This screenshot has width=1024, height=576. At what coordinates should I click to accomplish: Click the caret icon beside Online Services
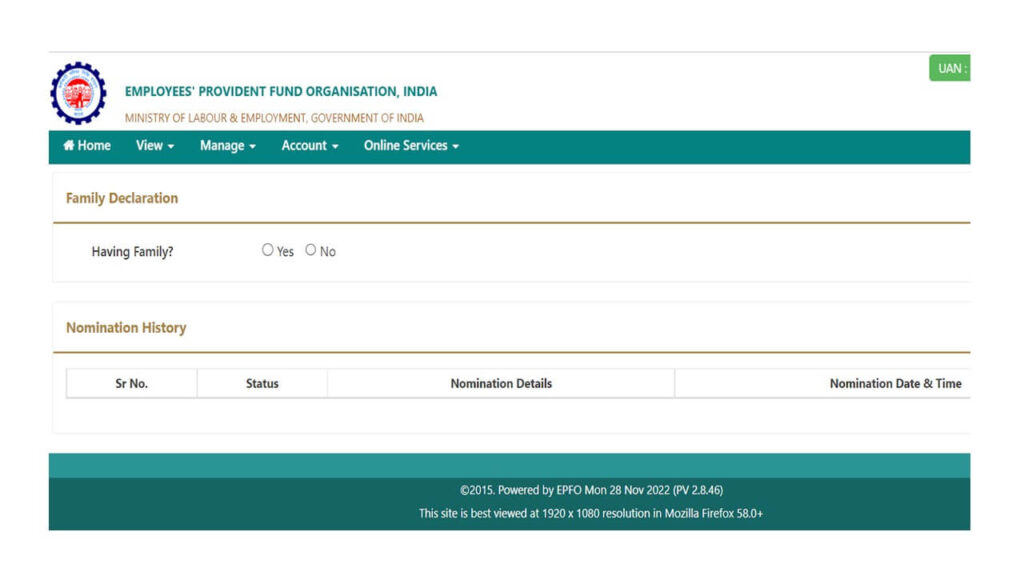[x=455, y=146]
